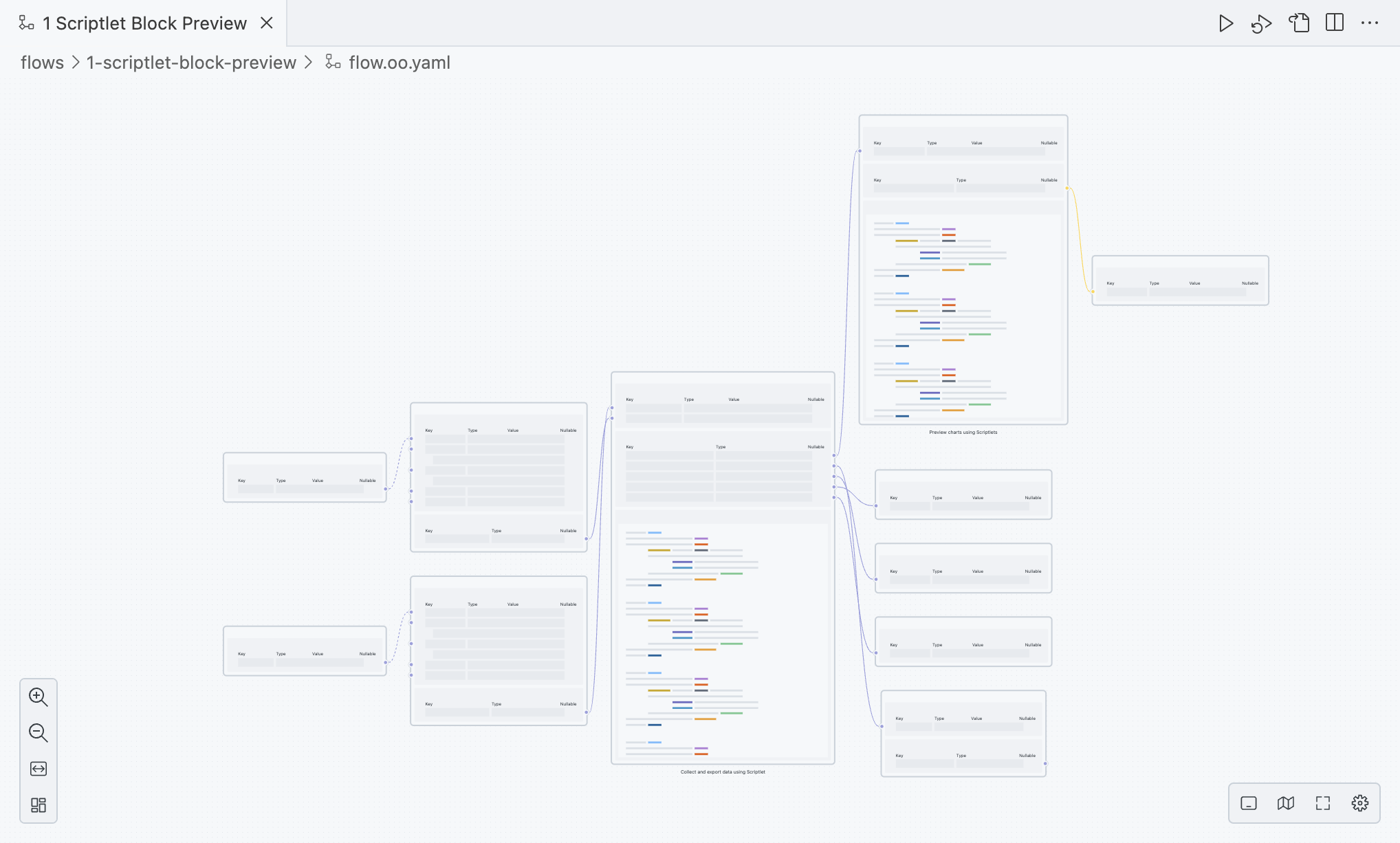The width and height of the screenshot is (1400, 843).
Task: Close the Scriptlet Block Preview tab
Action: [267, 23]
